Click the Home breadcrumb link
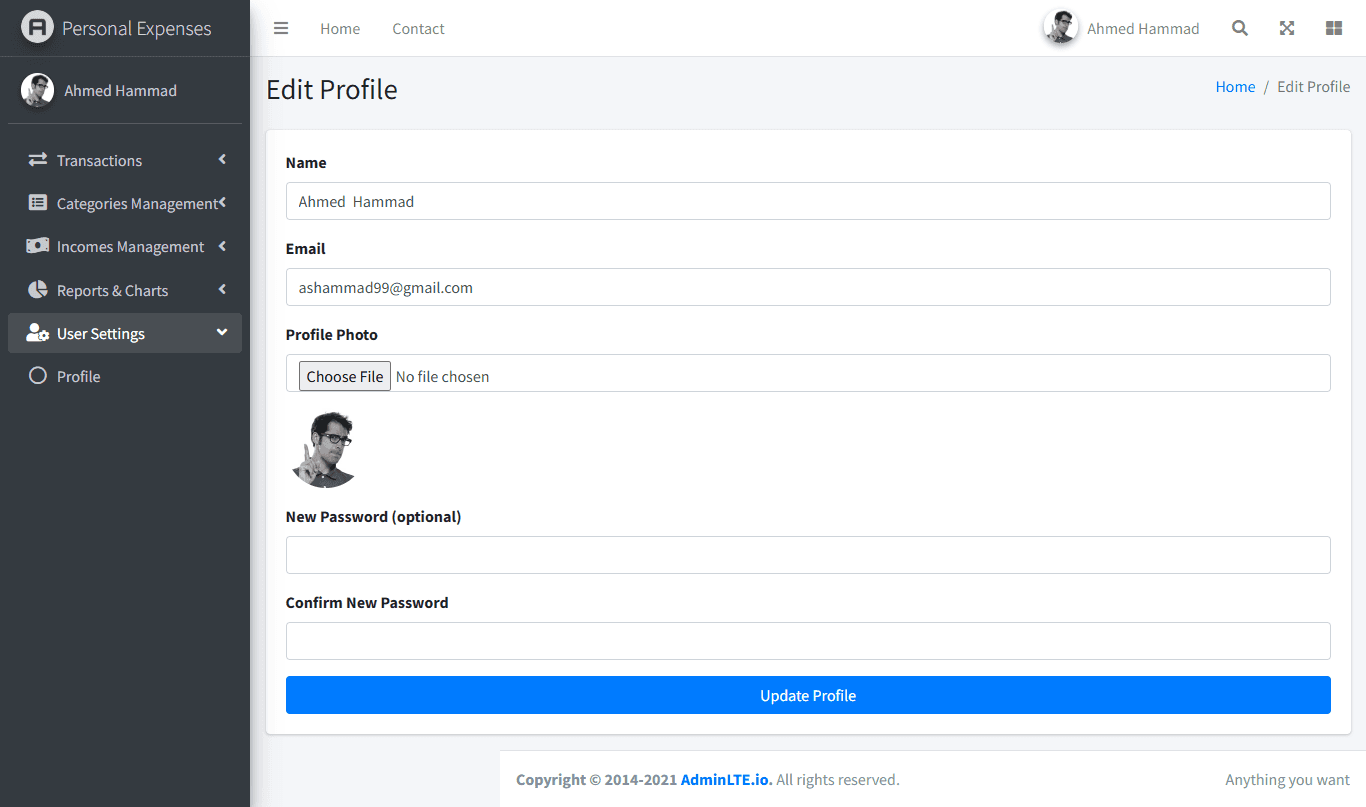 pos(1235,87)
